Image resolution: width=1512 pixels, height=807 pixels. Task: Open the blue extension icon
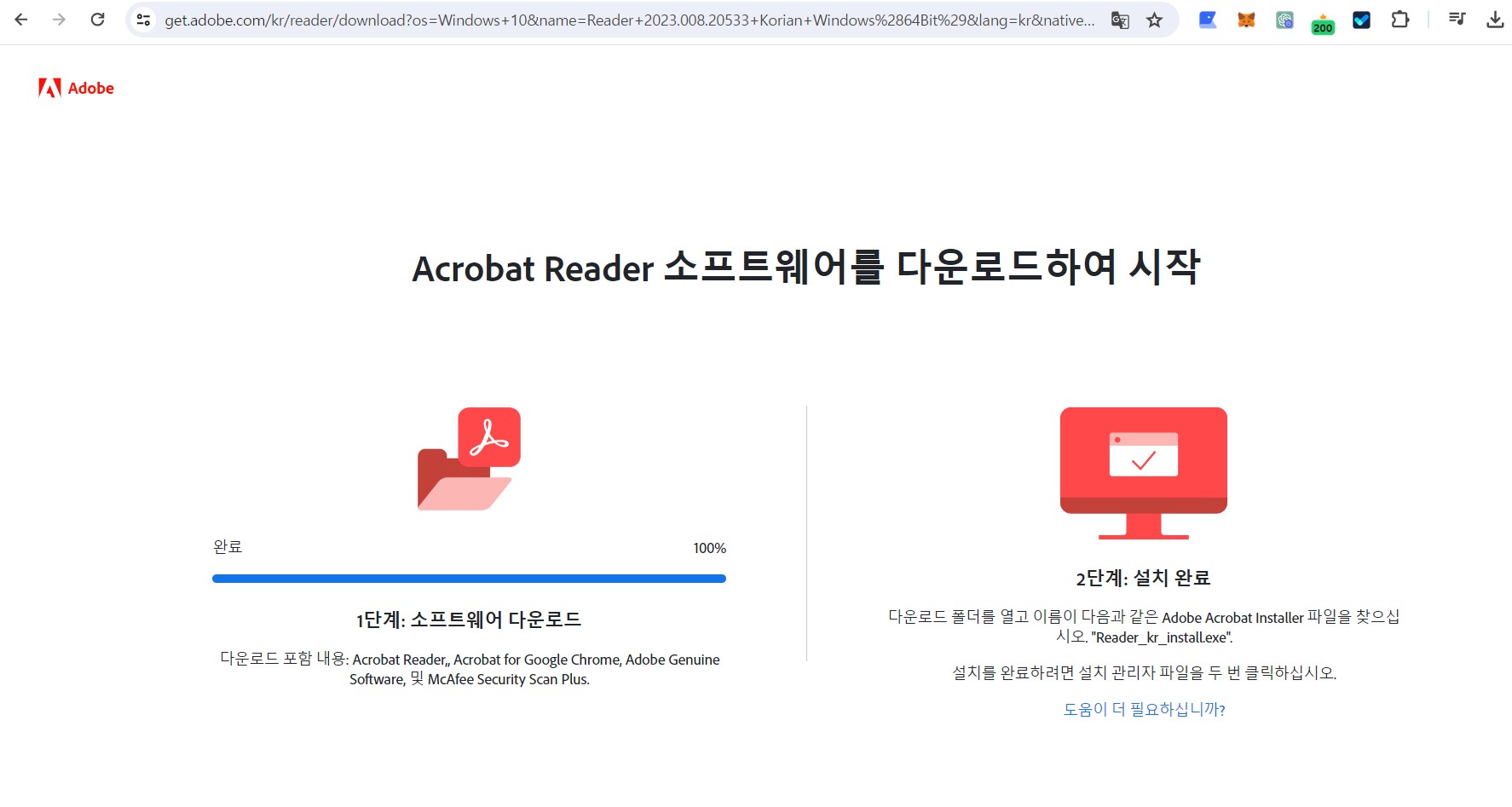pyautogui.click(x=1208, y=20)
